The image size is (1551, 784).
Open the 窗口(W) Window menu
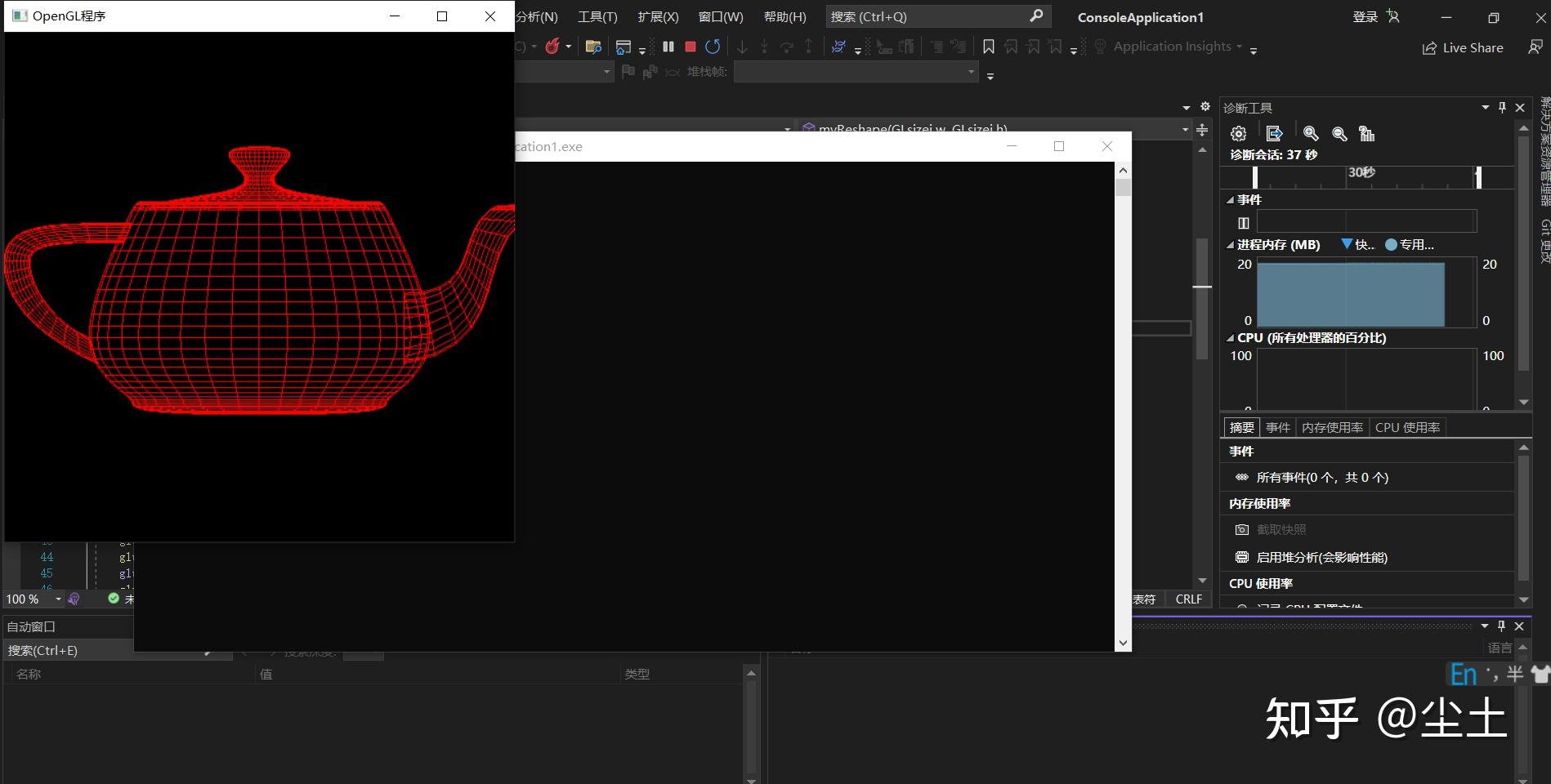point(721,16)
